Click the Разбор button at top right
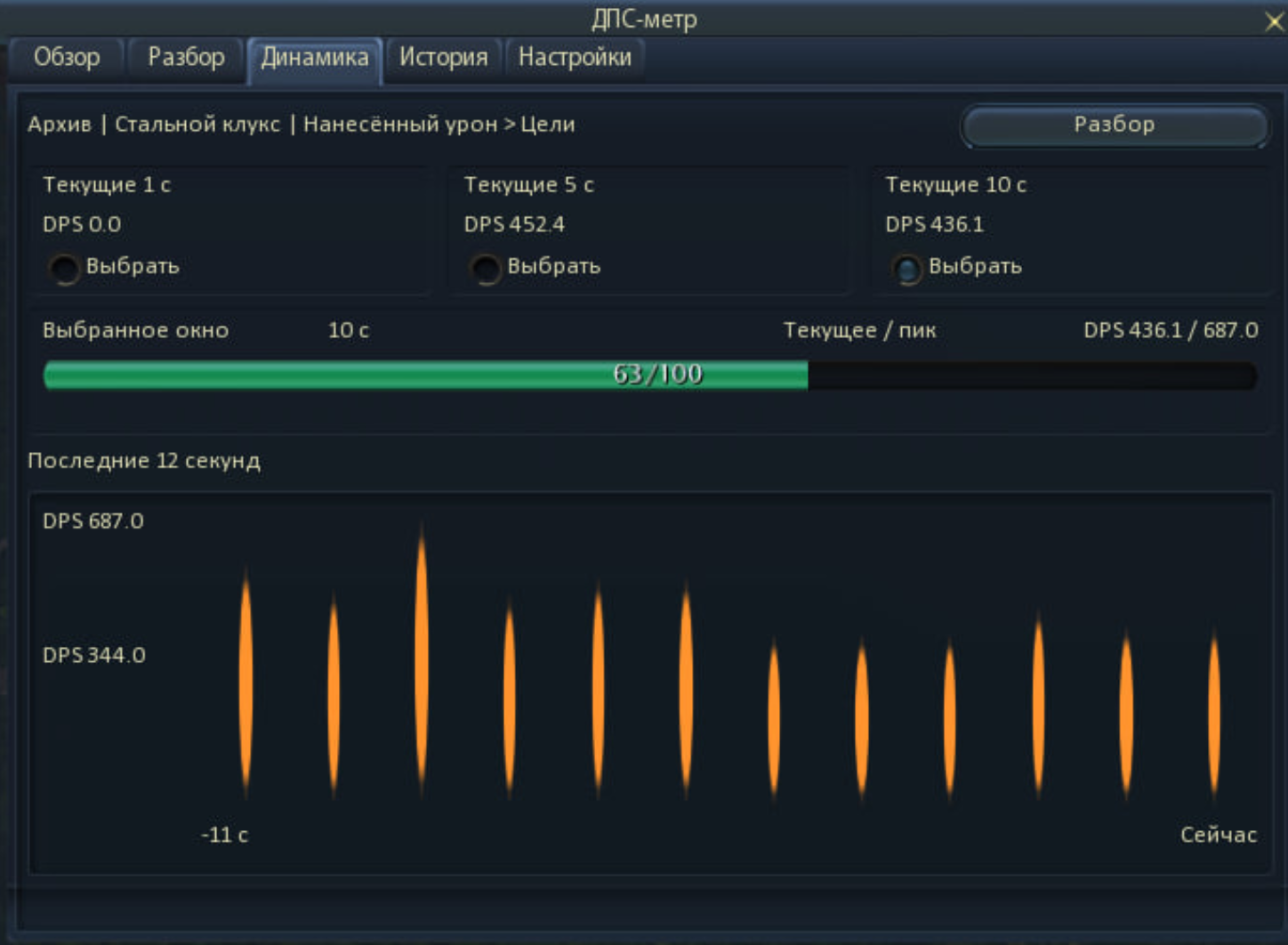Screen dimensions: 1288x945 [1115, 125]
